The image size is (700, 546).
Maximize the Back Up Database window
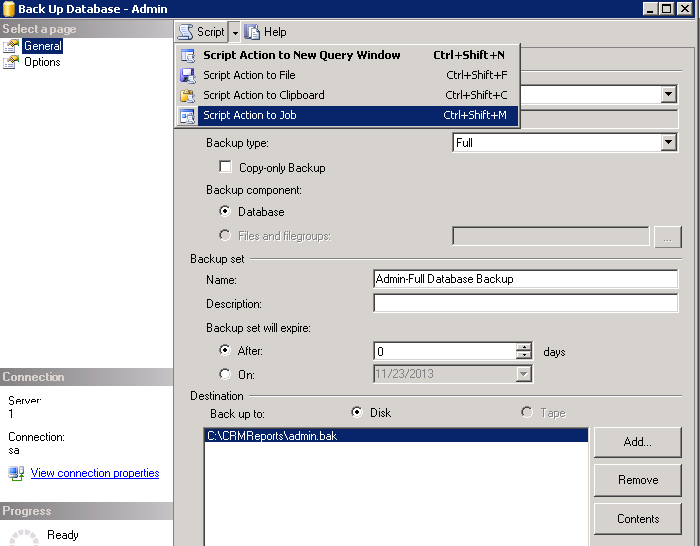click(x=667, y=8)
